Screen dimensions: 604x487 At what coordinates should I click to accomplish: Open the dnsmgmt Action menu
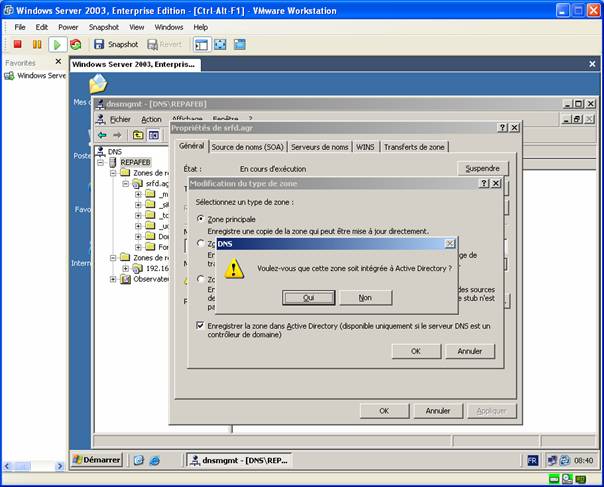tap(151, 119)
